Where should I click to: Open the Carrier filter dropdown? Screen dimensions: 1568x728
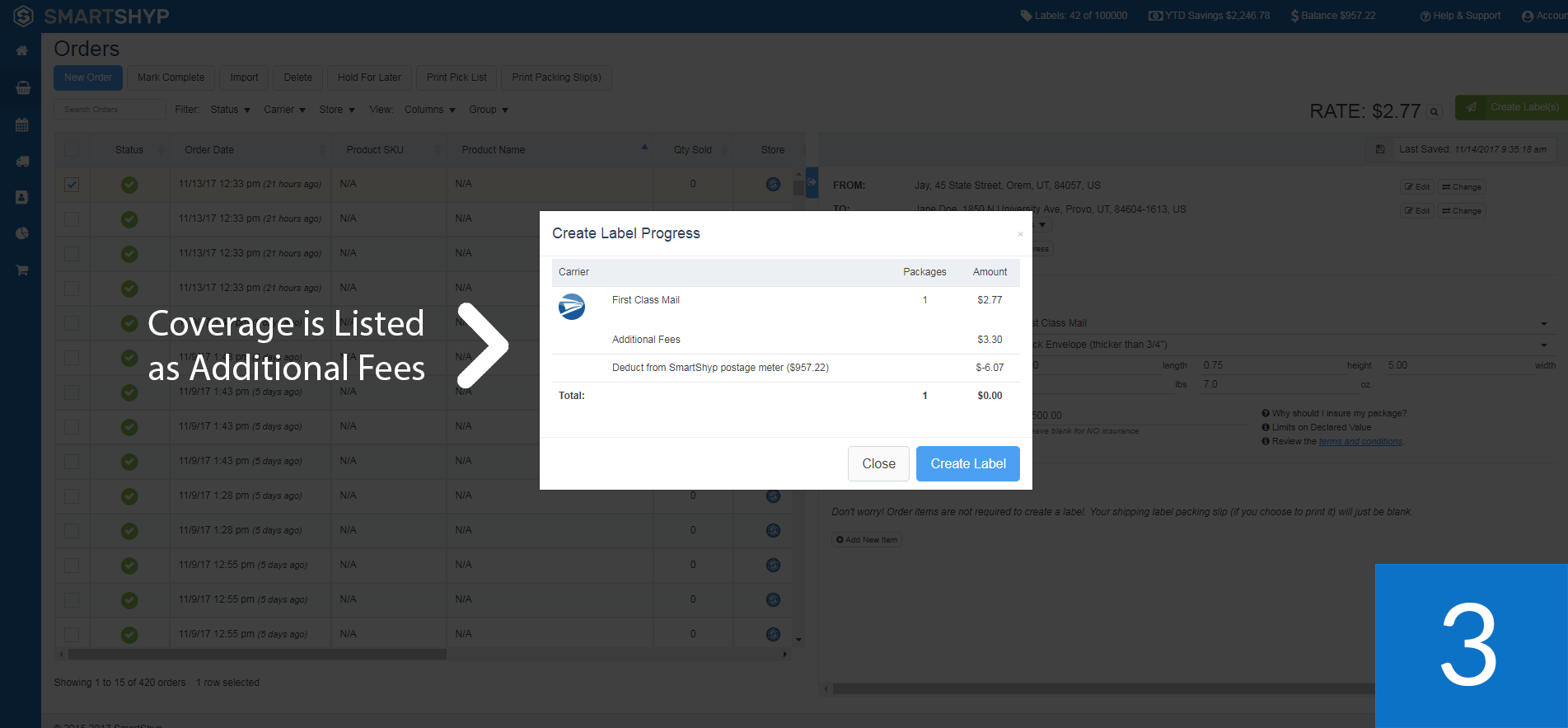(284, 110)
